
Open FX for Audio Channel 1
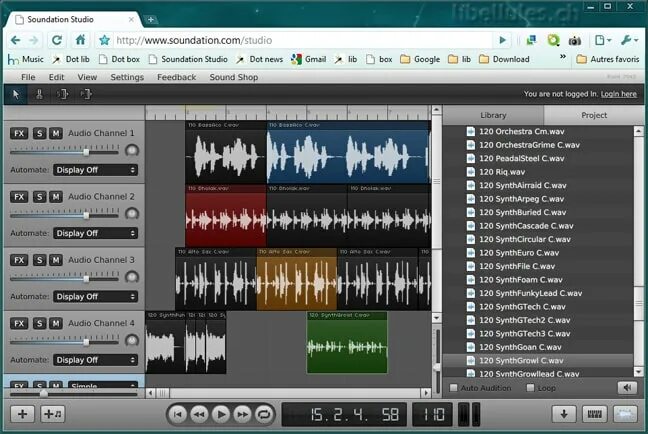click(19, 133)
